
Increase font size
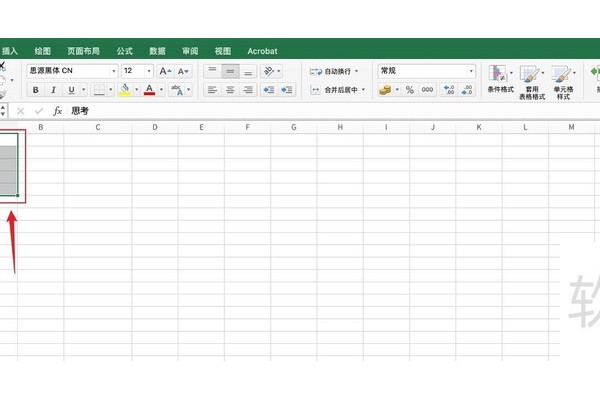(x=165, y=71)
